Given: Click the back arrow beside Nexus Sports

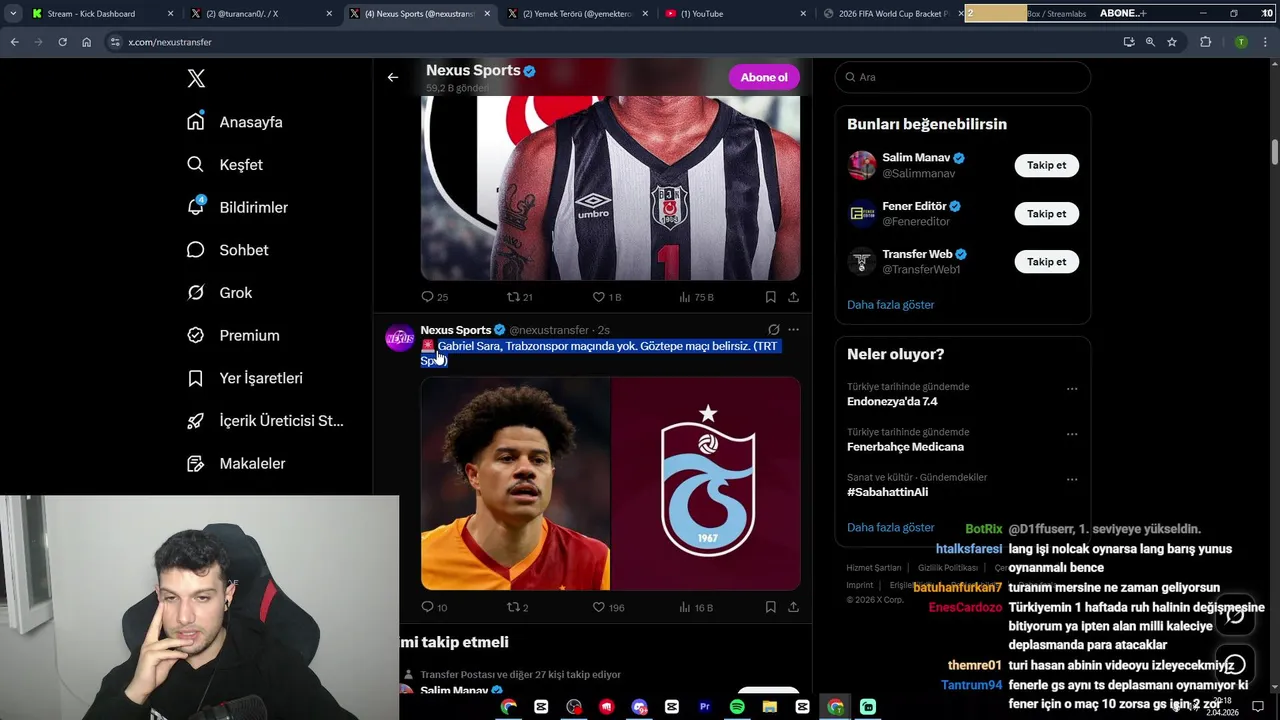Looking at the screenshot, I should [393, 77].
